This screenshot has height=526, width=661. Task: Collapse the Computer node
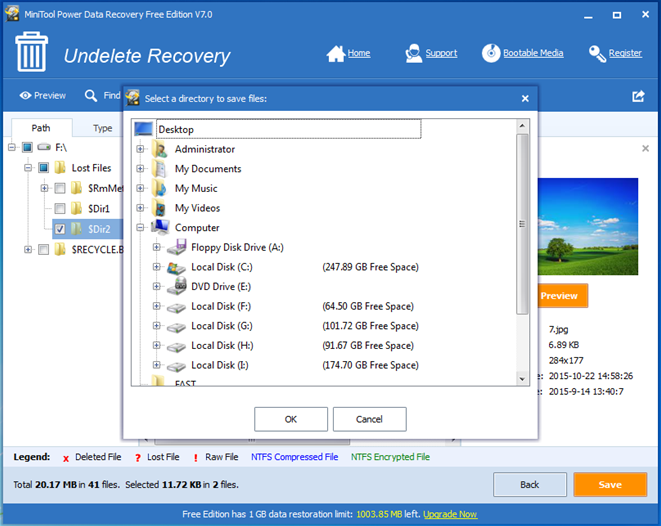click(x=140, y=228)
